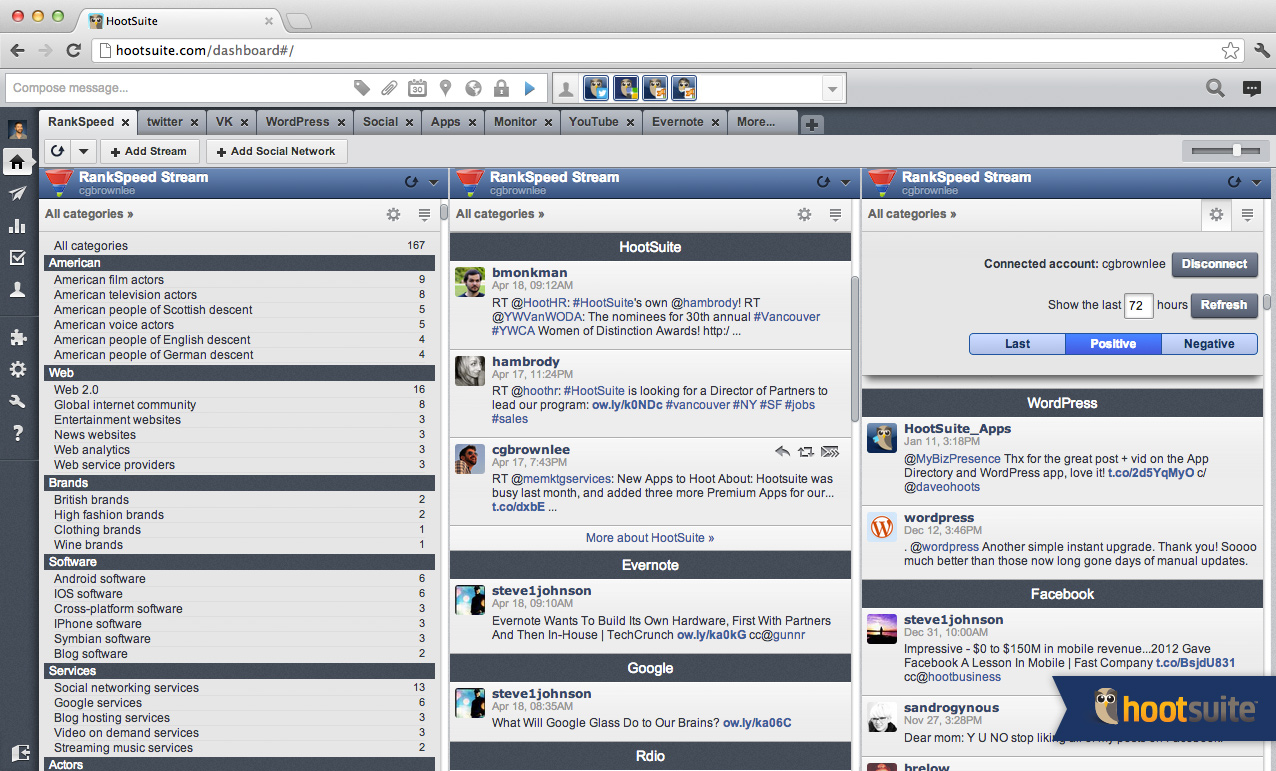Screen dimensions: 1276x771
Task: Open the Chrome wrench menu icon
Action: pos(1261,50)
